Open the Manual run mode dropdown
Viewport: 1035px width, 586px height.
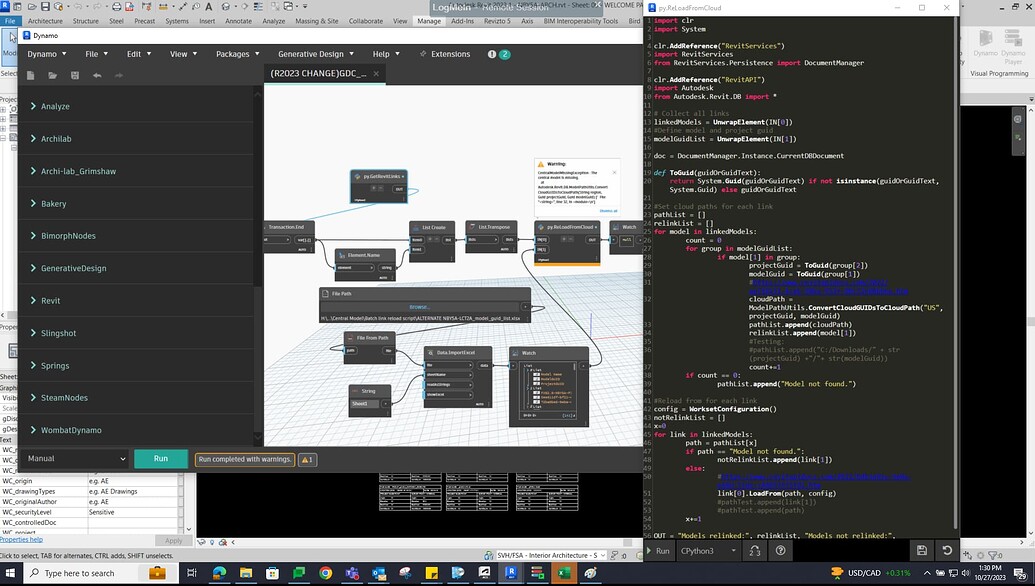point(75,459)
